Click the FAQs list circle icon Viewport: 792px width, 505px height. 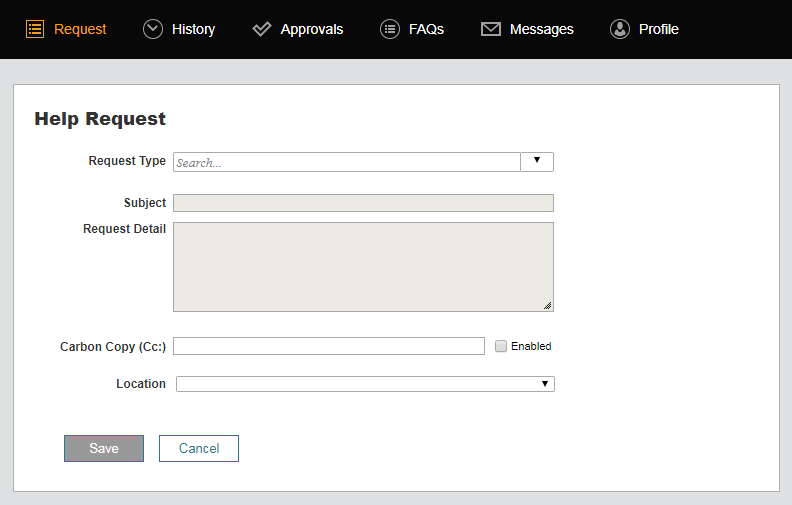point(390,29)
